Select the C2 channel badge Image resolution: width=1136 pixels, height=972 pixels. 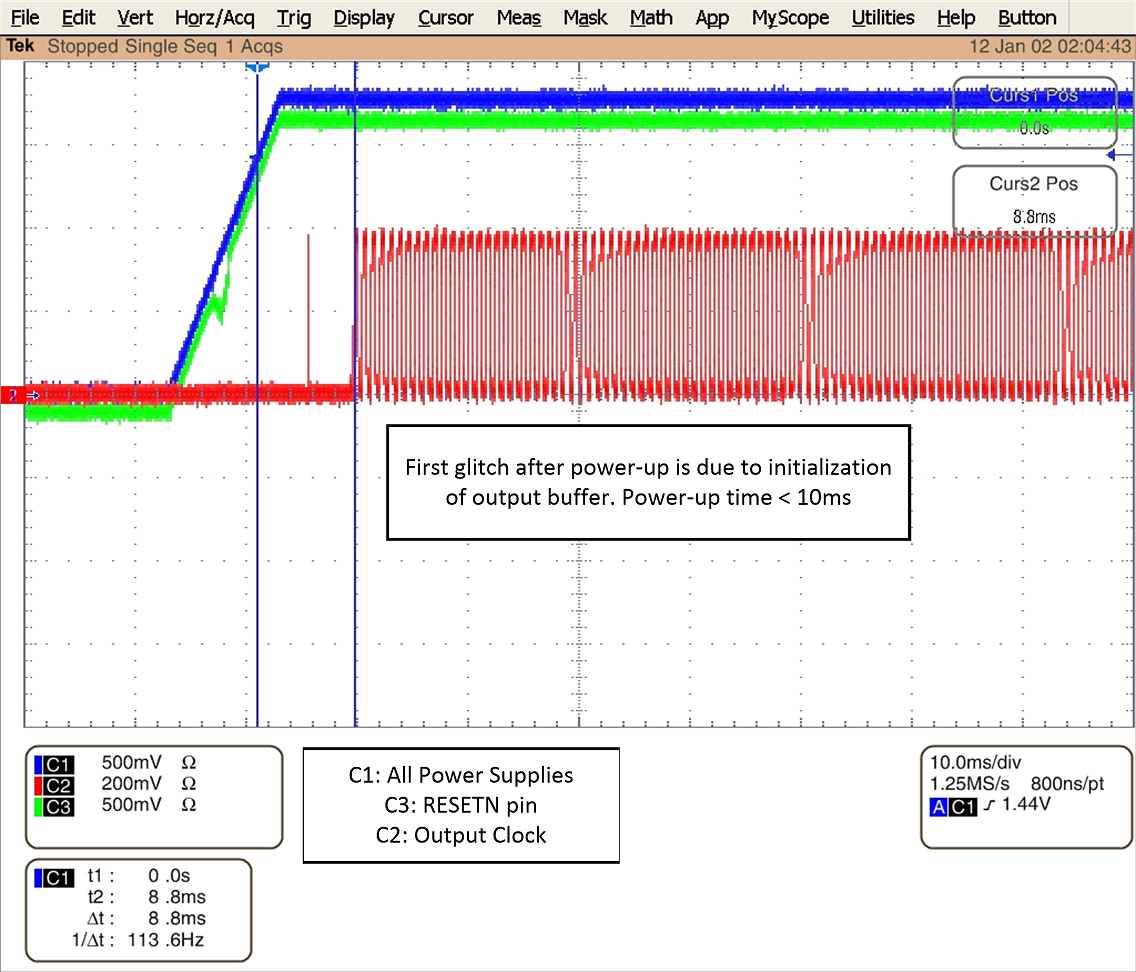point(55,784)
